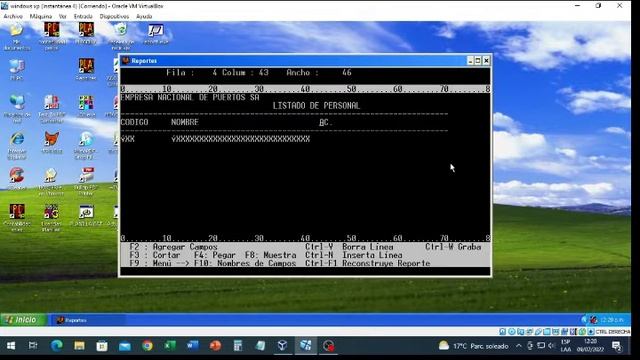Open the weather widget showing 17°C
The image size is (640, 360).
coord(473,346)
